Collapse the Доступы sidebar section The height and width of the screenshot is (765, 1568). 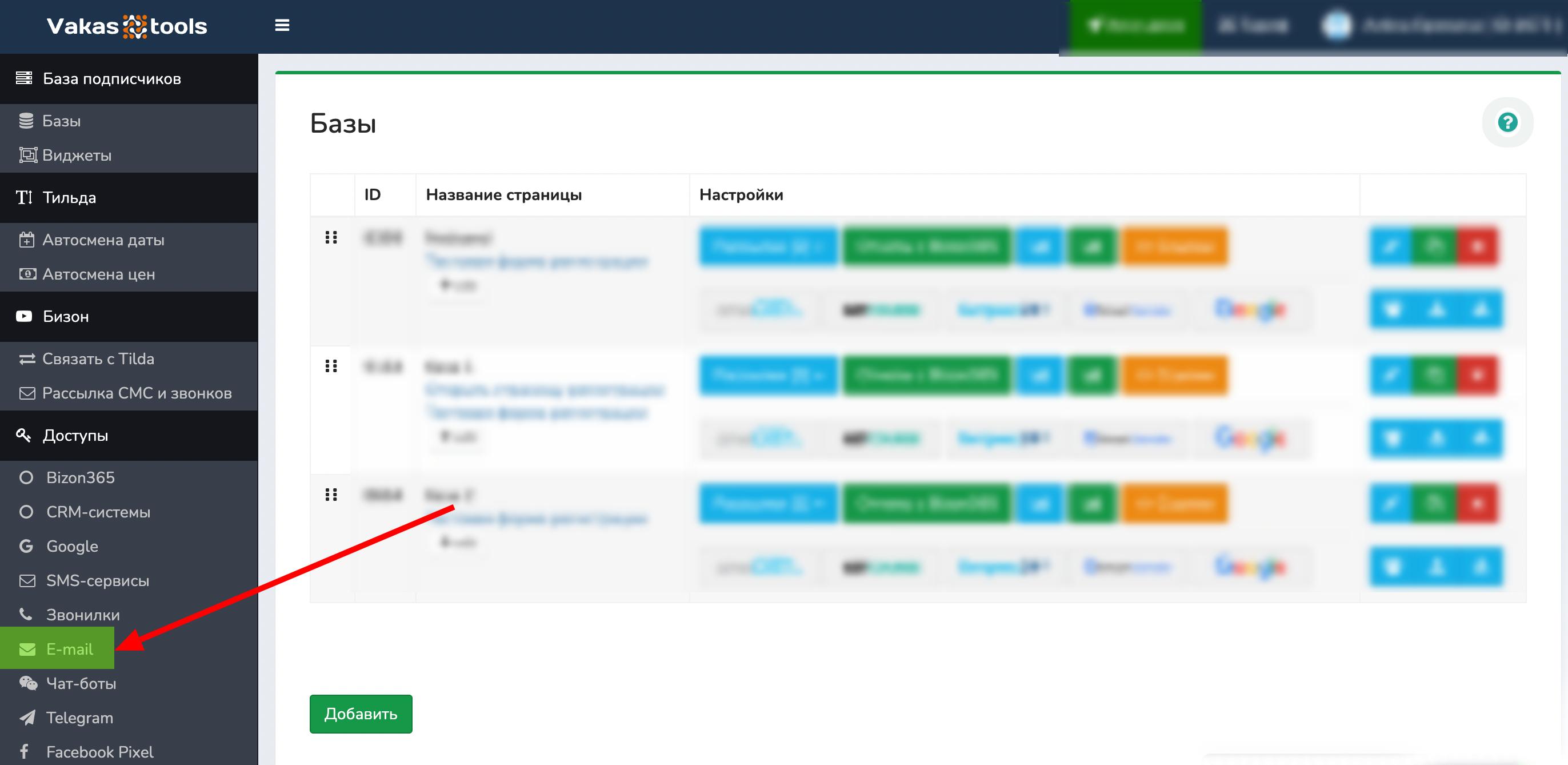[x=75, y=436]
